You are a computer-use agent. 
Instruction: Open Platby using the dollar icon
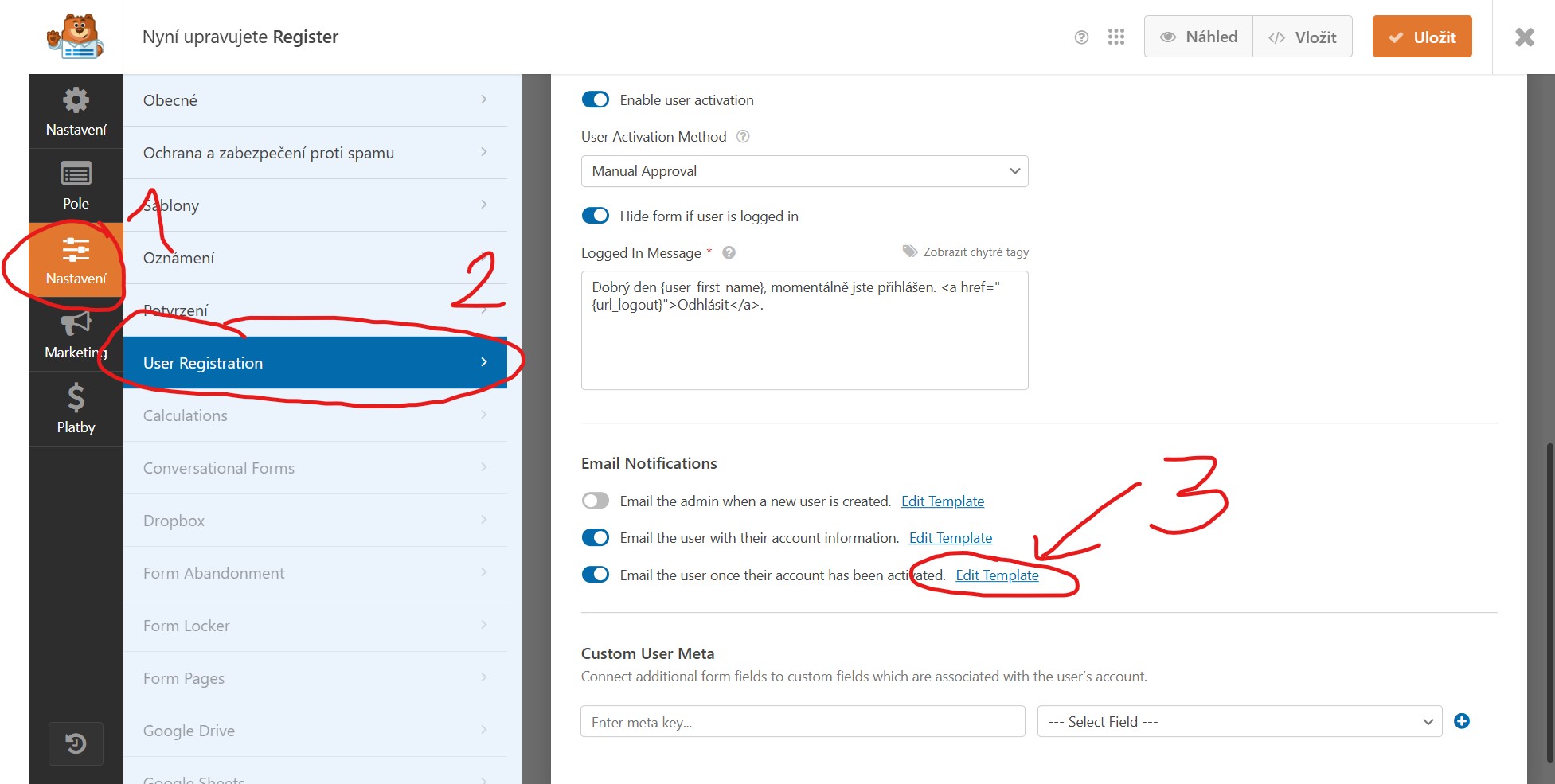click(76, 408)
